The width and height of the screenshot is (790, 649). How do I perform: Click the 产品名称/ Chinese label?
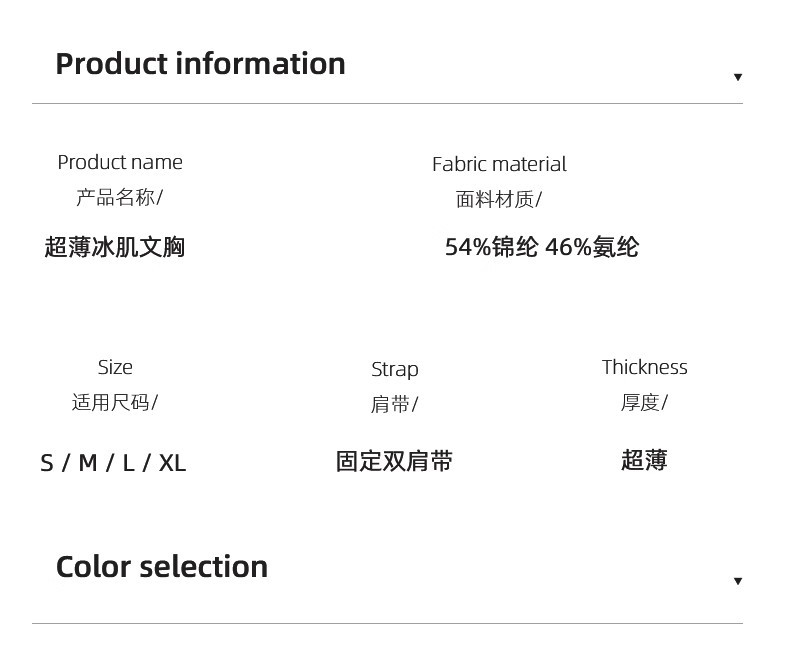coord(119,197)
